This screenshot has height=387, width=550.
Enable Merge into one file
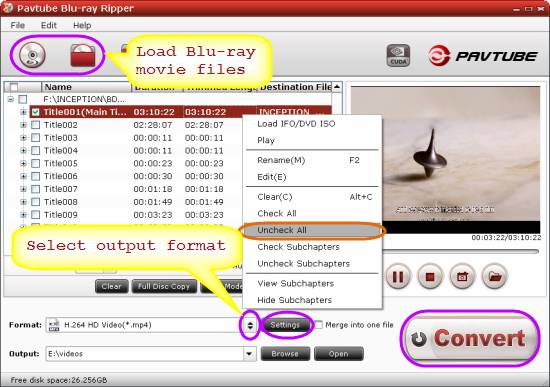318,325
